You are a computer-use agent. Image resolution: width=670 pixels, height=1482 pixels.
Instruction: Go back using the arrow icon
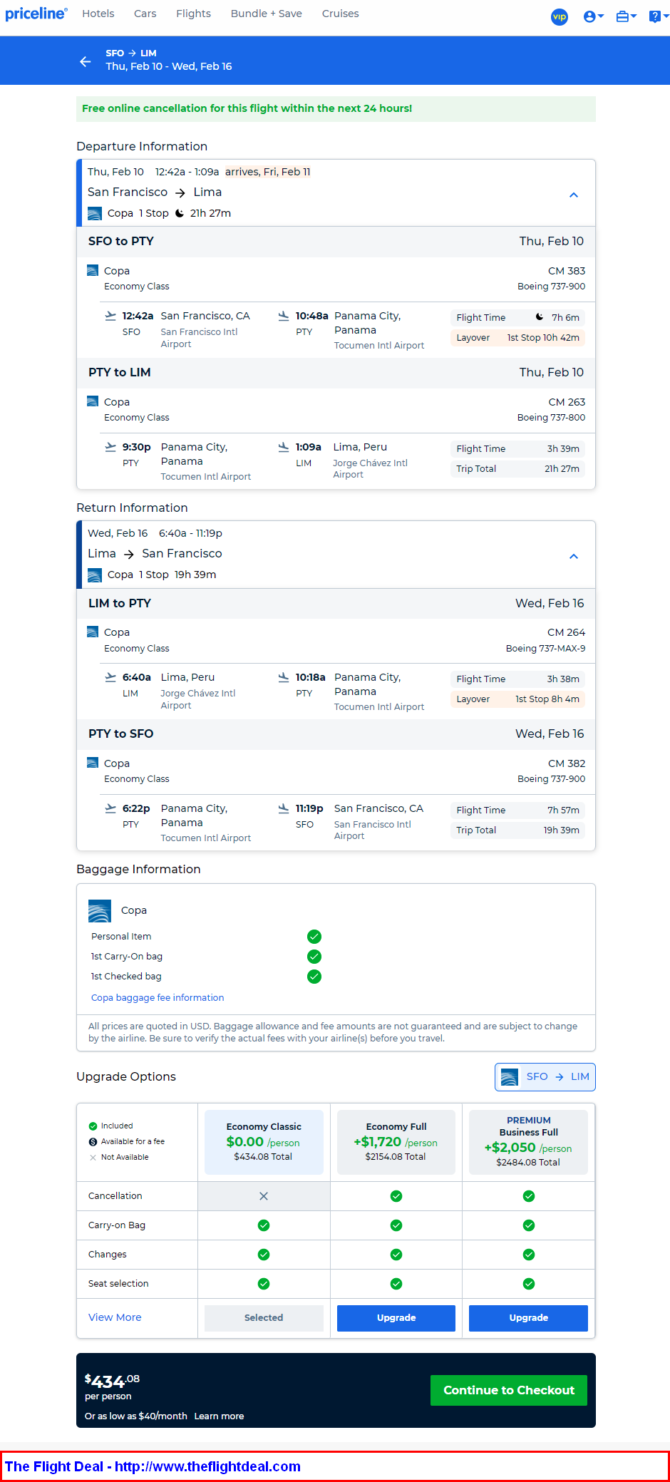pyautogui.click(x=85, y=61)
